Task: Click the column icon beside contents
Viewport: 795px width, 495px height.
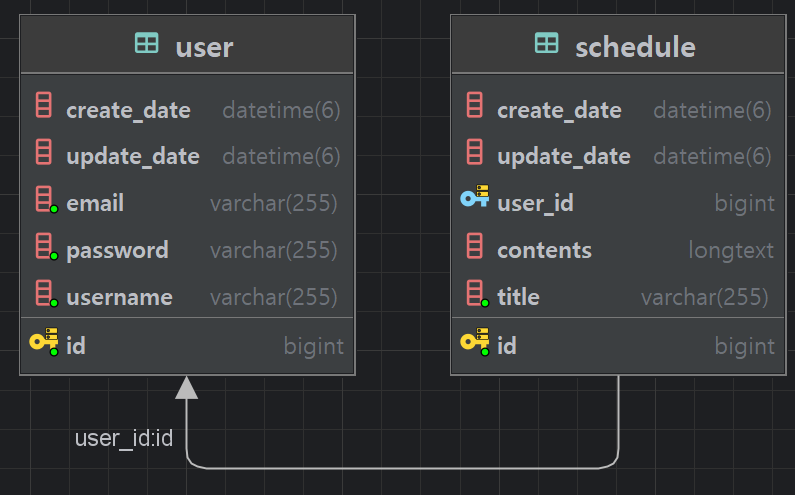Action: (x=475, y=246)
